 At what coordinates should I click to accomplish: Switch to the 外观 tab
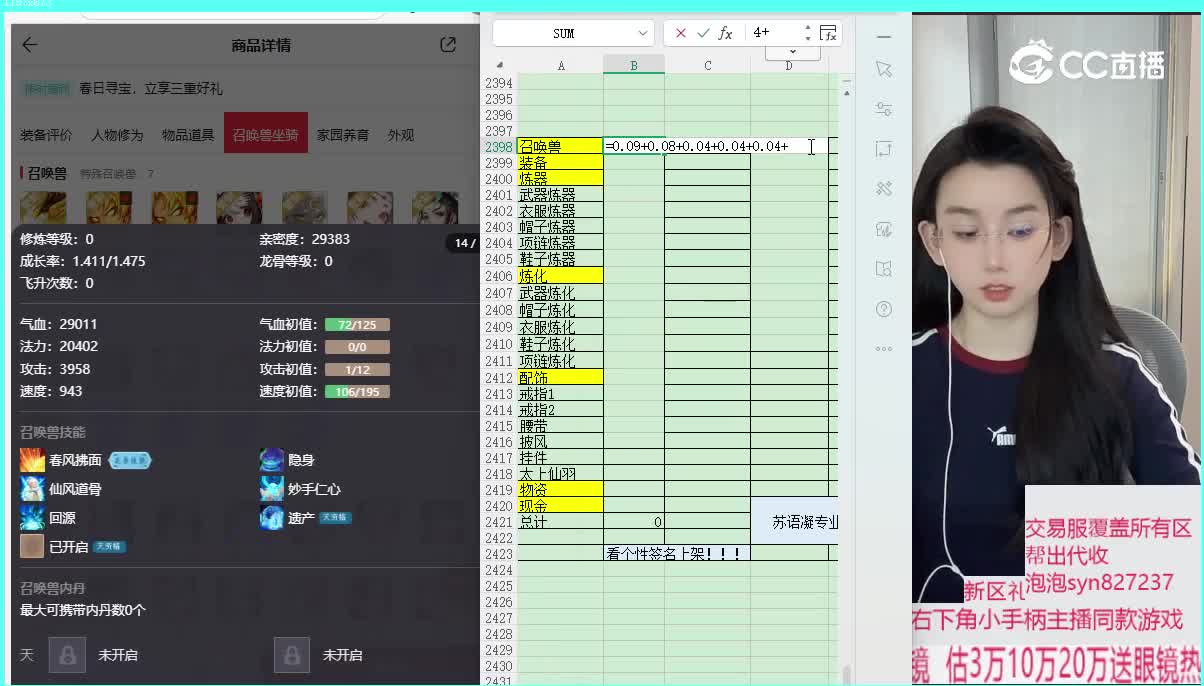click(401, 135)
